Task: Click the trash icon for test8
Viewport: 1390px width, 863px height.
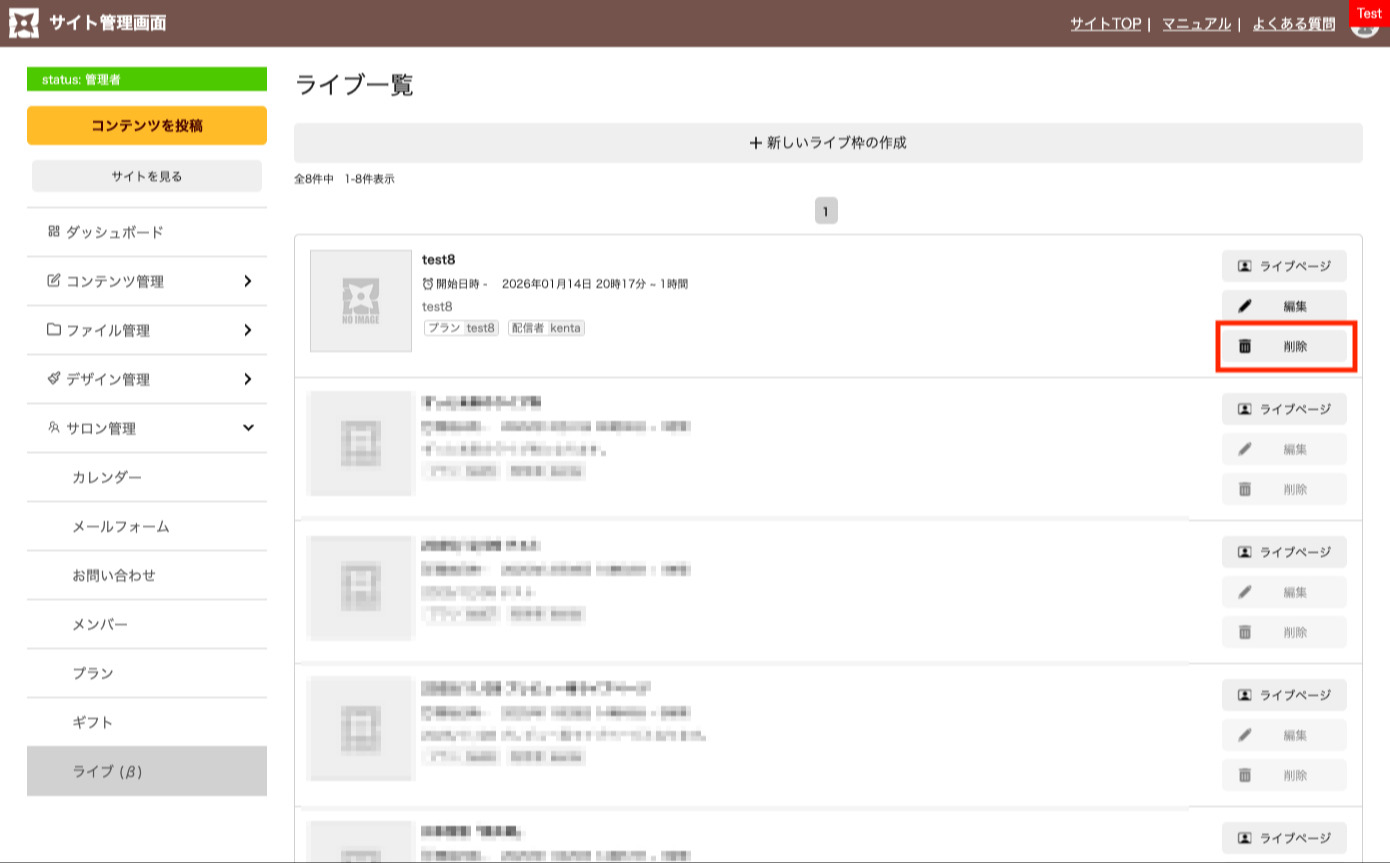Action: pos(1245,347)
